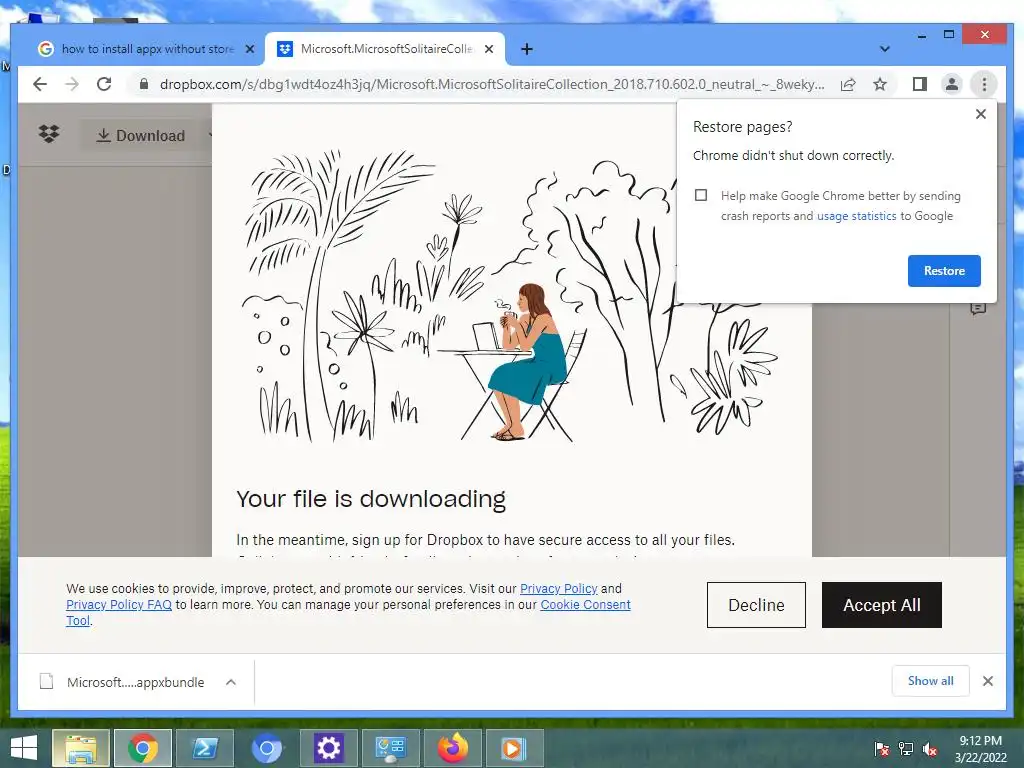Viewport: 1024px width, 768px height.
Task: Open the blue Chromium icon in taskbar
Action: (x=266, y=748)
